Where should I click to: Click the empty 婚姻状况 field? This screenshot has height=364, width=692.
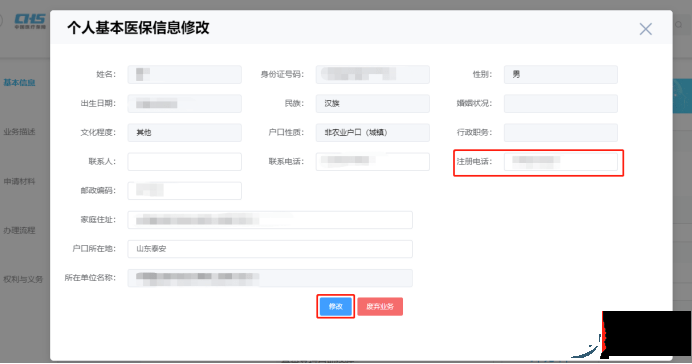(x=560, y=104)
